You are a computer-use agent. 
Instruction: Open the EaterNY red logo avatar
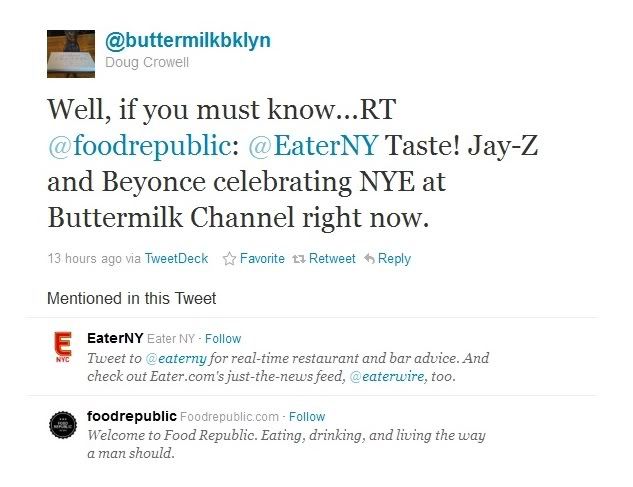click(x=63, y=347)
